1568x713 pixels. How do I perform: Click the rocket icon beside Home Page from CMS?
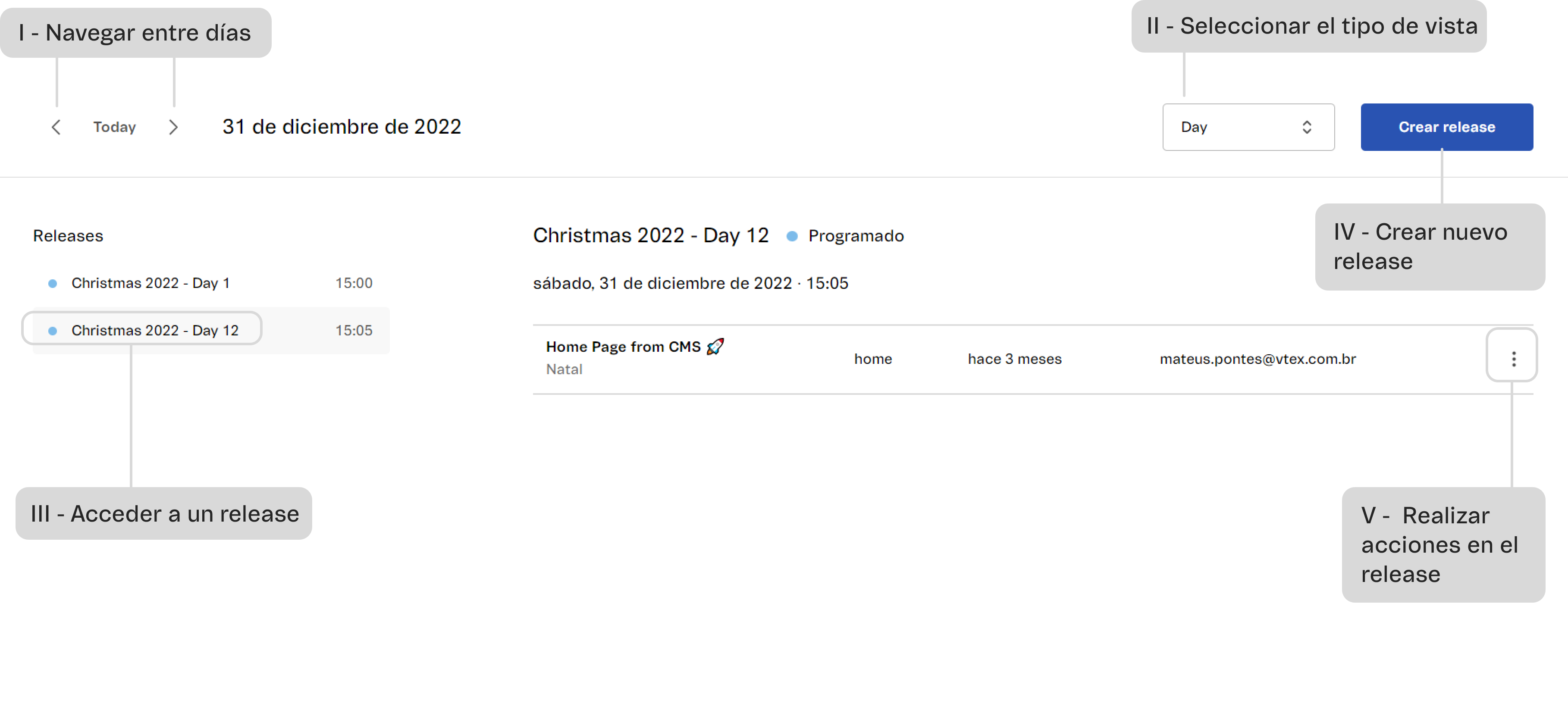click(715, 347)
